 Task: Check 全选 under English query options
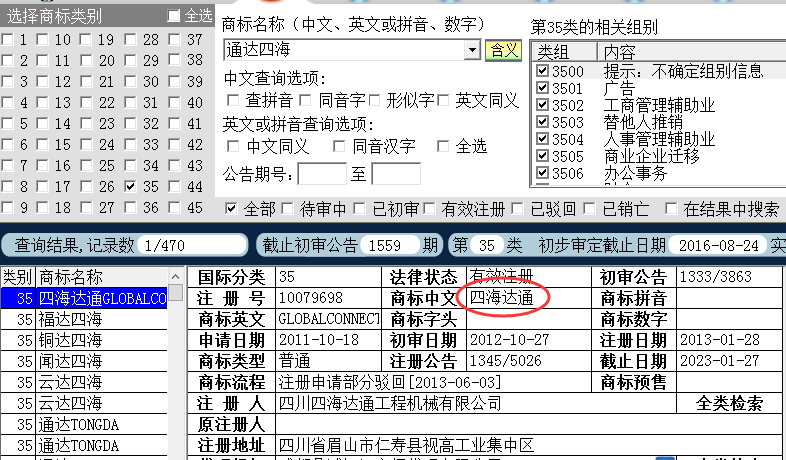coord(443,146)
